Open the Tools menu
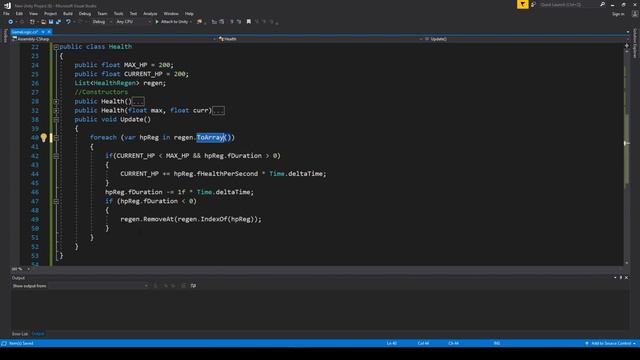The image size is (640, 360). tap(118, 14)
